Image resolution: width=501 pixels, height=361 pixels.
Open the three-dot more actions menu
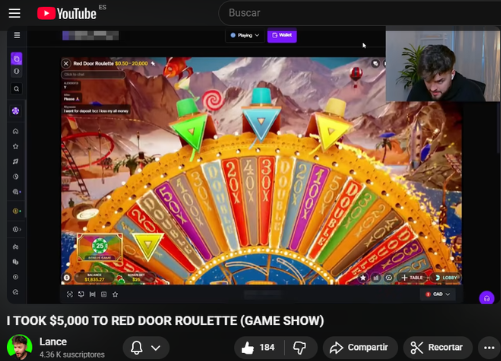[x=489, y=348]
